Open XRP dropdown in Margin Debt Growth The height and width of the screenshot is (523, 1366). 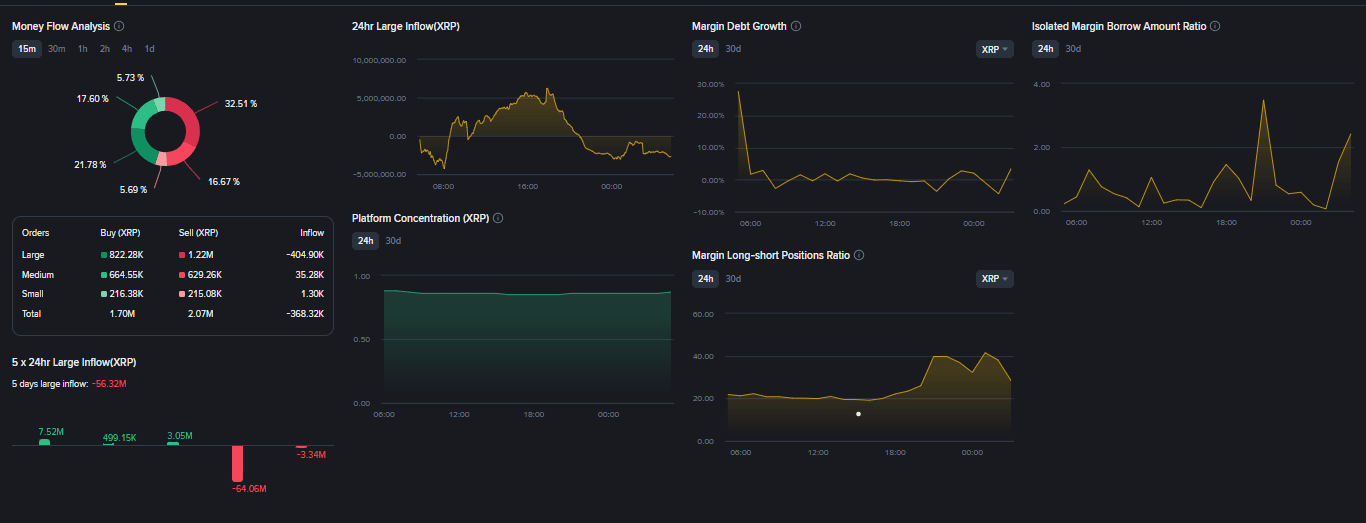(x=994, y=49)
